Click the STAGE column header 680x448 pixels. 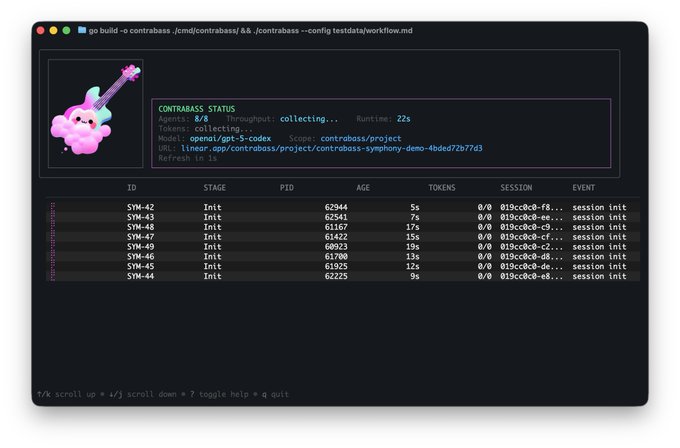tap(214, 188)
